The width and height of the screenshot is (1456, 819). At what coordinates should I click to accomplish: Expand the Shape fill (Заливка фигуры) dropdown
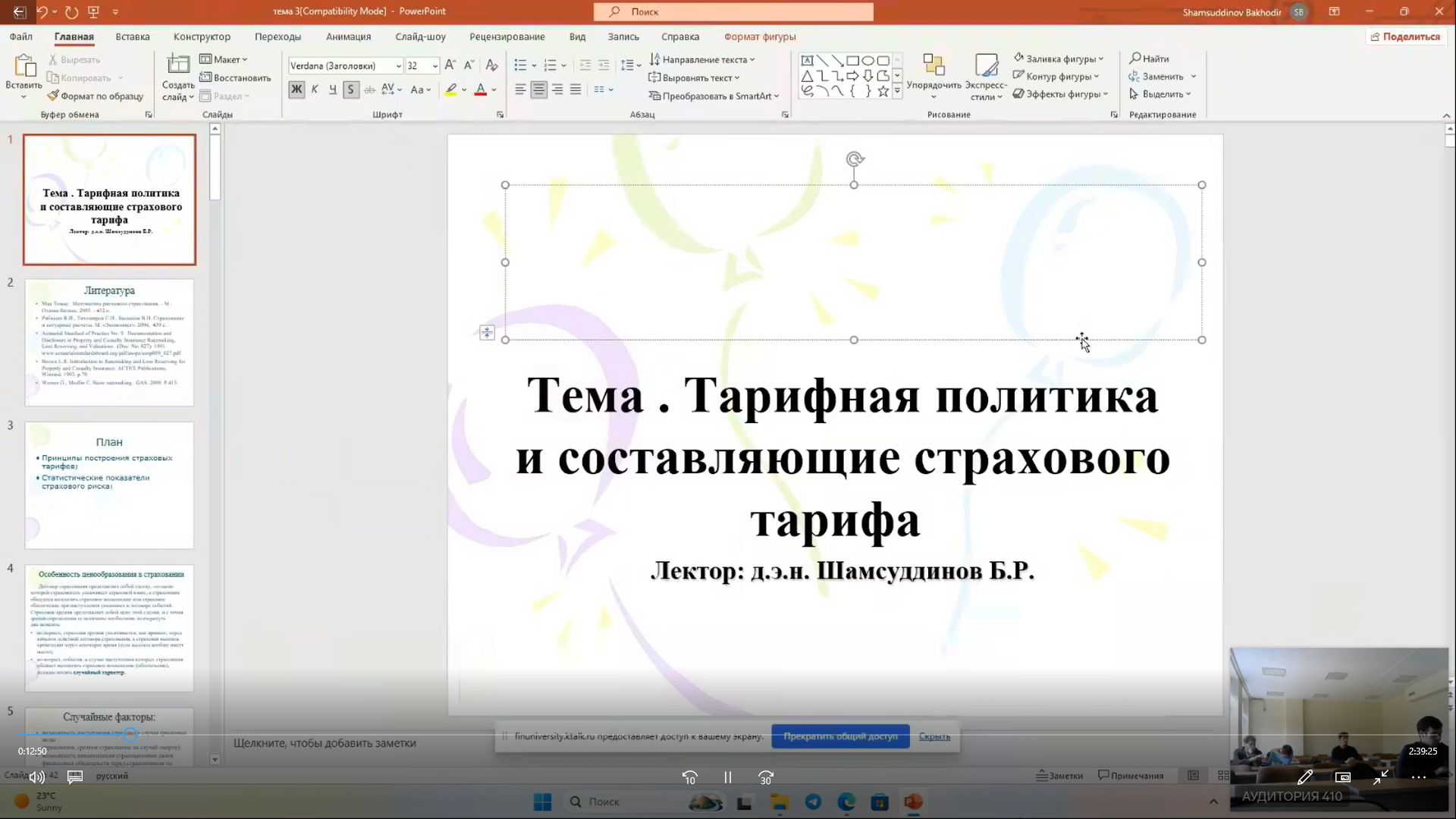[x=1101, y=58]
